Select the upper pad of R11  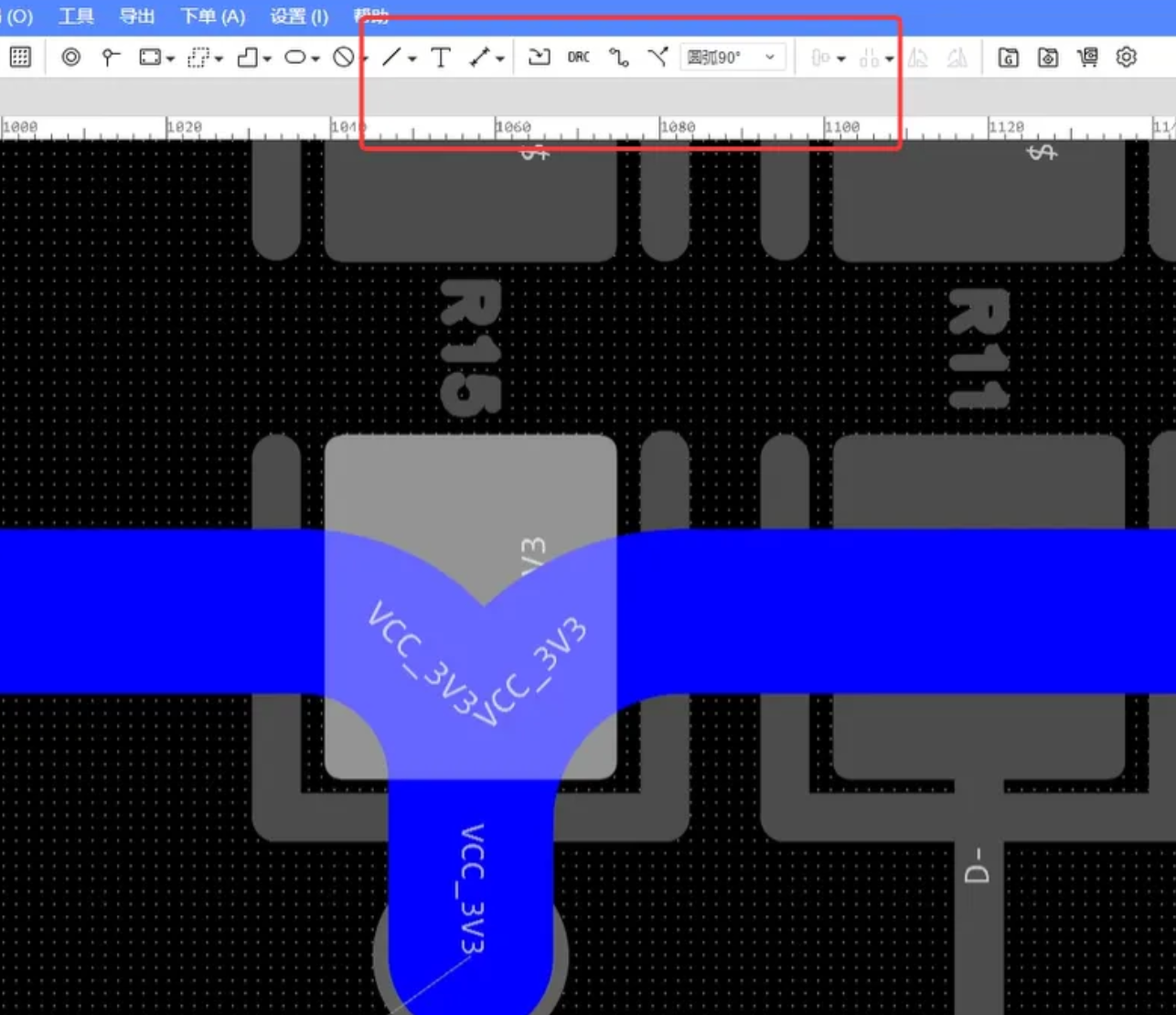click(x=978, y=201)
